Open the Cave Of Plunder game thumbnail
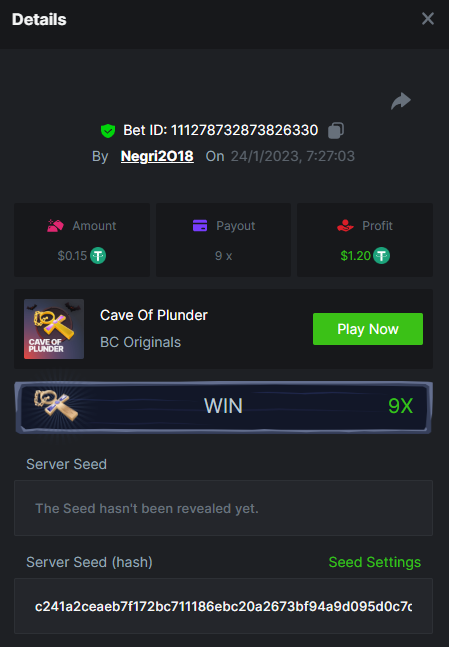 coord(54,329)
